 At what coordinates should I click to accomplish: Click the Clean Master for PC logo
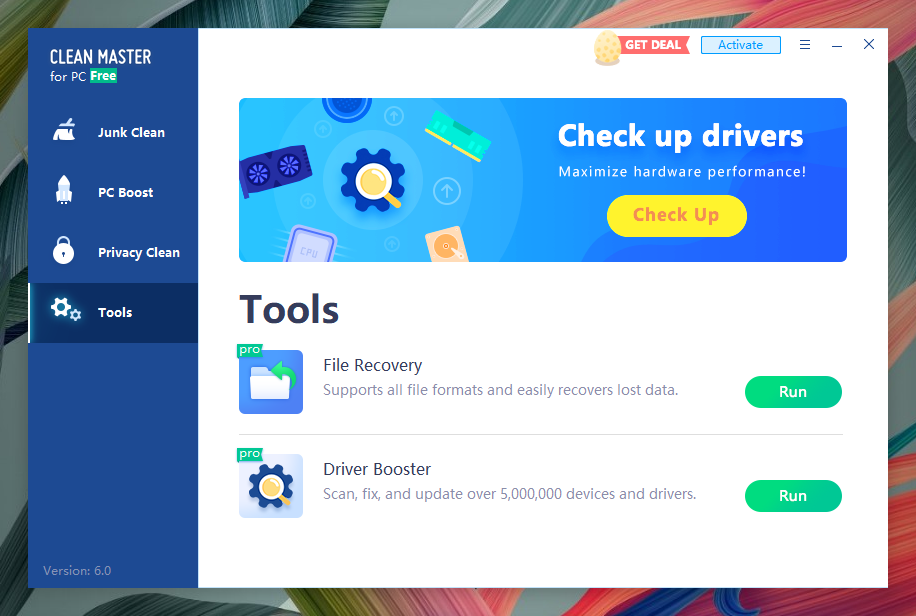point(100,65)
